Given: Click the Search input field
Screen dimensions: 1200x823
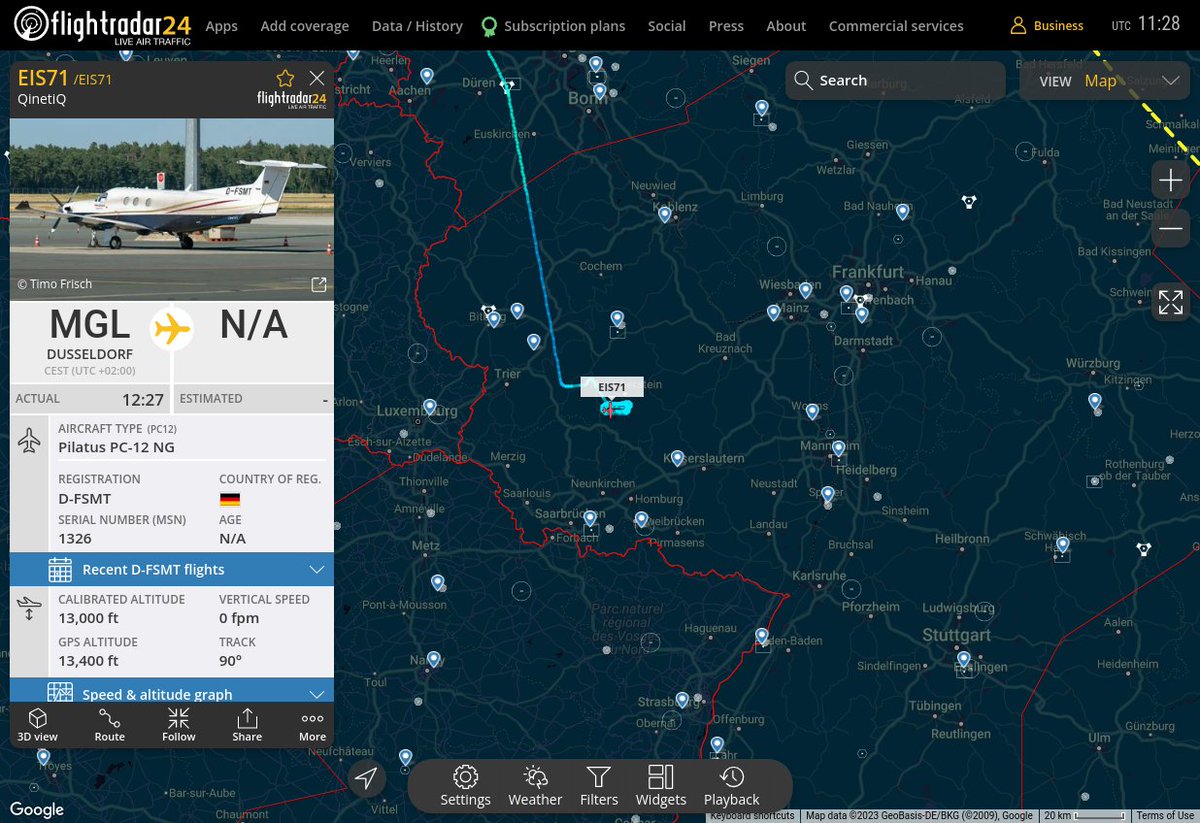Looking at the screenshot, I should coord(895,80).
